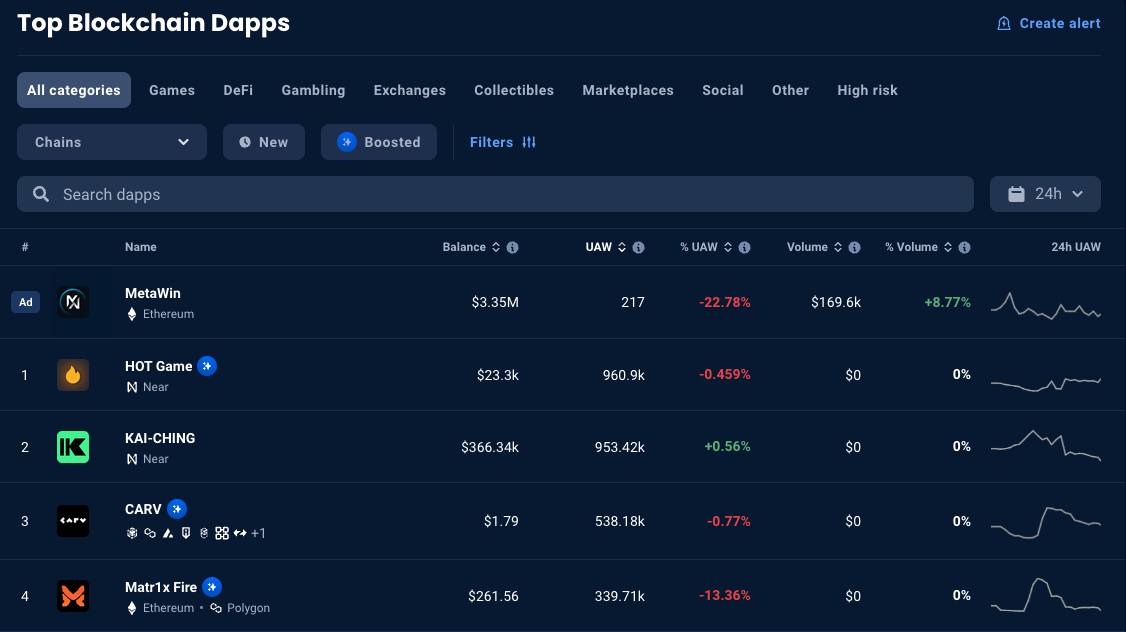Click KAI-CHING UAW value 953.42k
This screenshot has height=632, width=1126.
(619, 447)
